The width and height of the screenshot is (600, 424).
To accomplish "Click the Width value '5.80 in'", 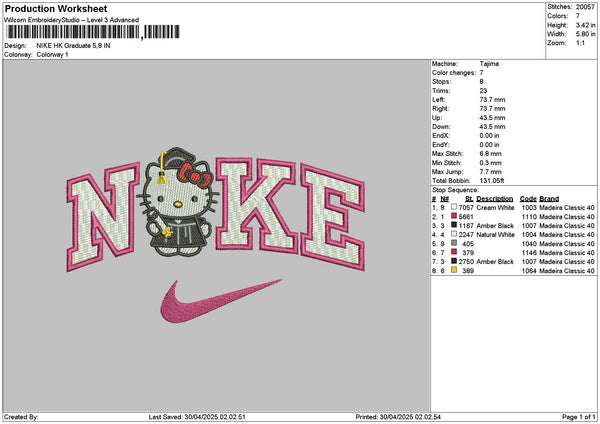I will [x=585, y=34].
